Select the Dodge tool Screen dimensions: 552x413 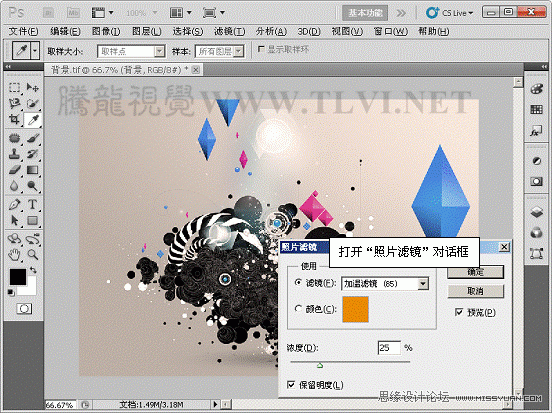click(x=32, y=186)
